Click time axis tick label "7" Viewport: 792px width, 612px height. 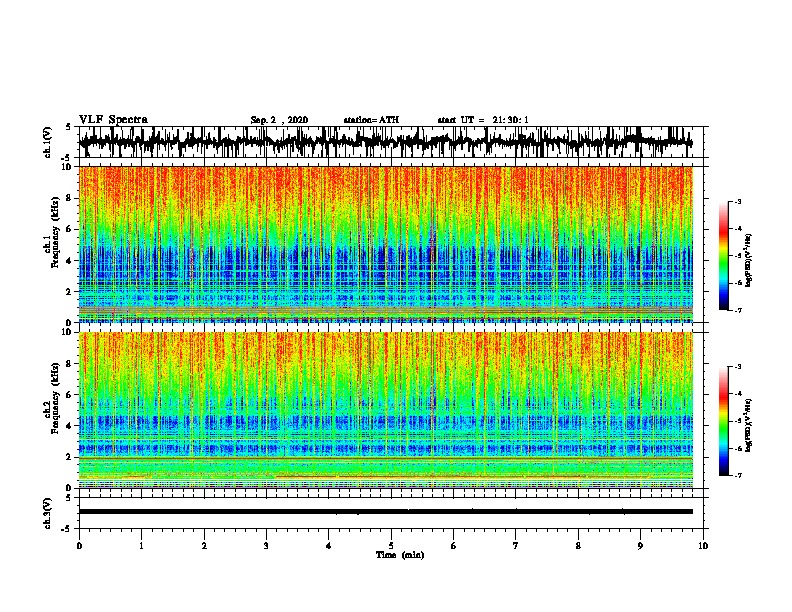[x=516, y=546]
